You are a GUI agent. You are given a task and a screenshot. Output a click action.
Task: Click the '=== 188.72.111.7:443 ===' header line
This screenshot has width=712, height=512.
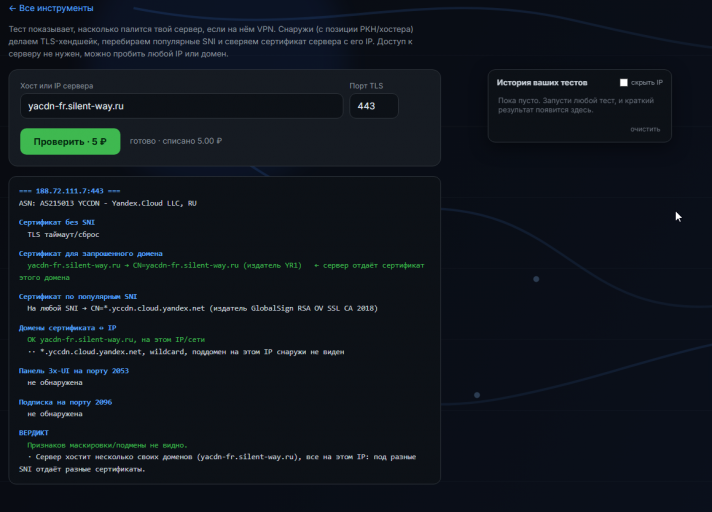tap(69, 191)
